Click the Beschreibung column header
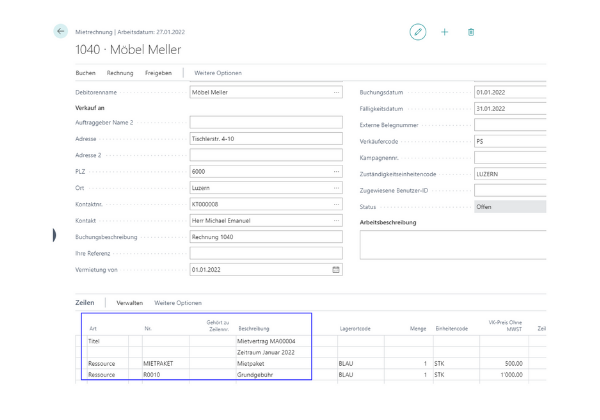This screenshot has height=420, width=600. [254, 327]
